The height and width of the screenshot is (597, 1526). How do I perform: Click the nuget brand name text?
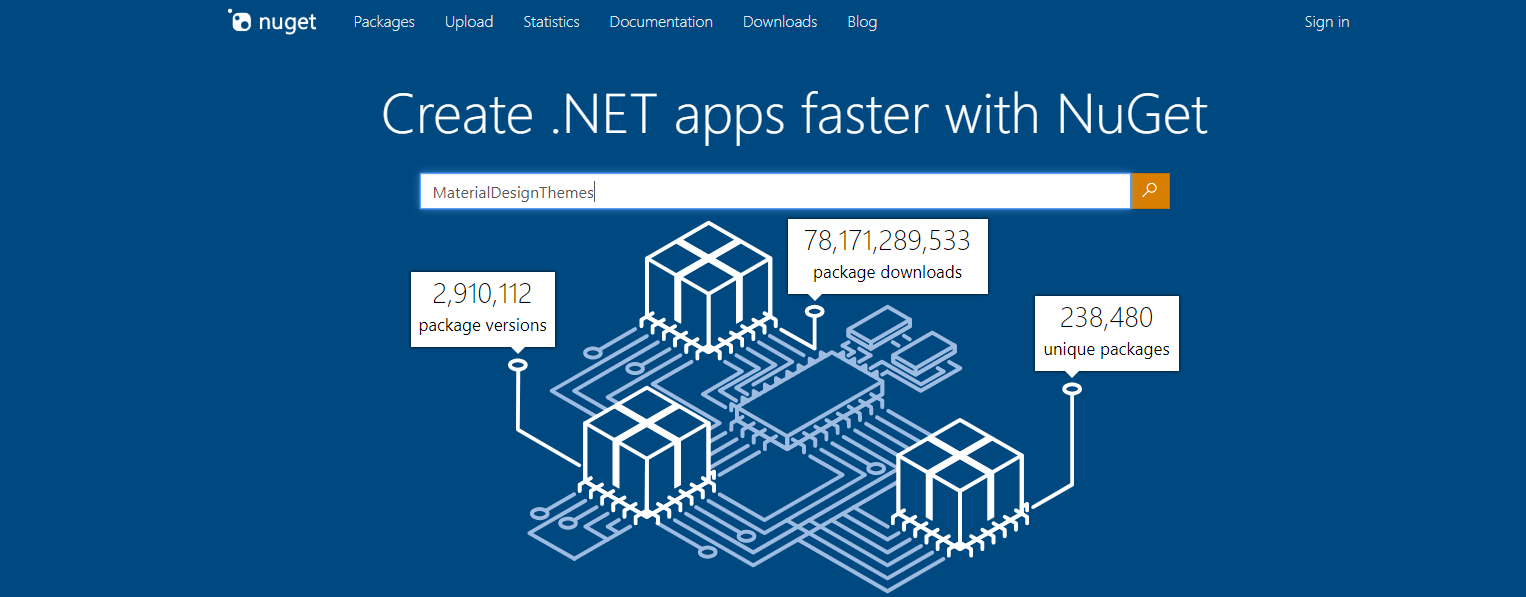click(289, 21)
